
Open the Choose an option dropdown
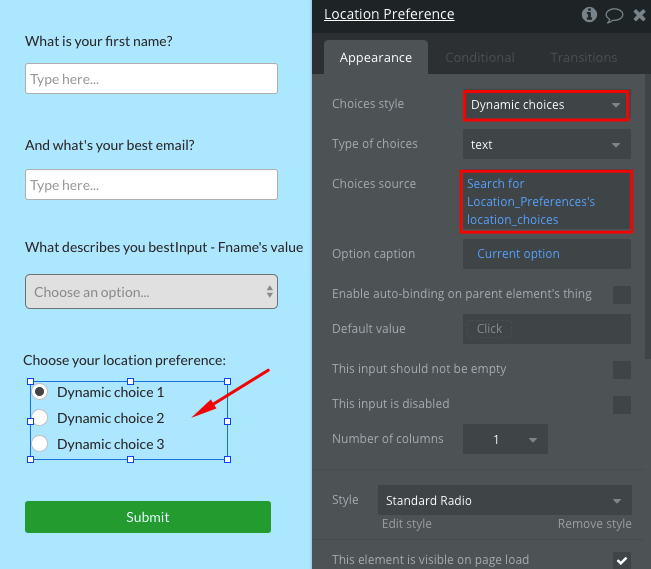point(152,292)
